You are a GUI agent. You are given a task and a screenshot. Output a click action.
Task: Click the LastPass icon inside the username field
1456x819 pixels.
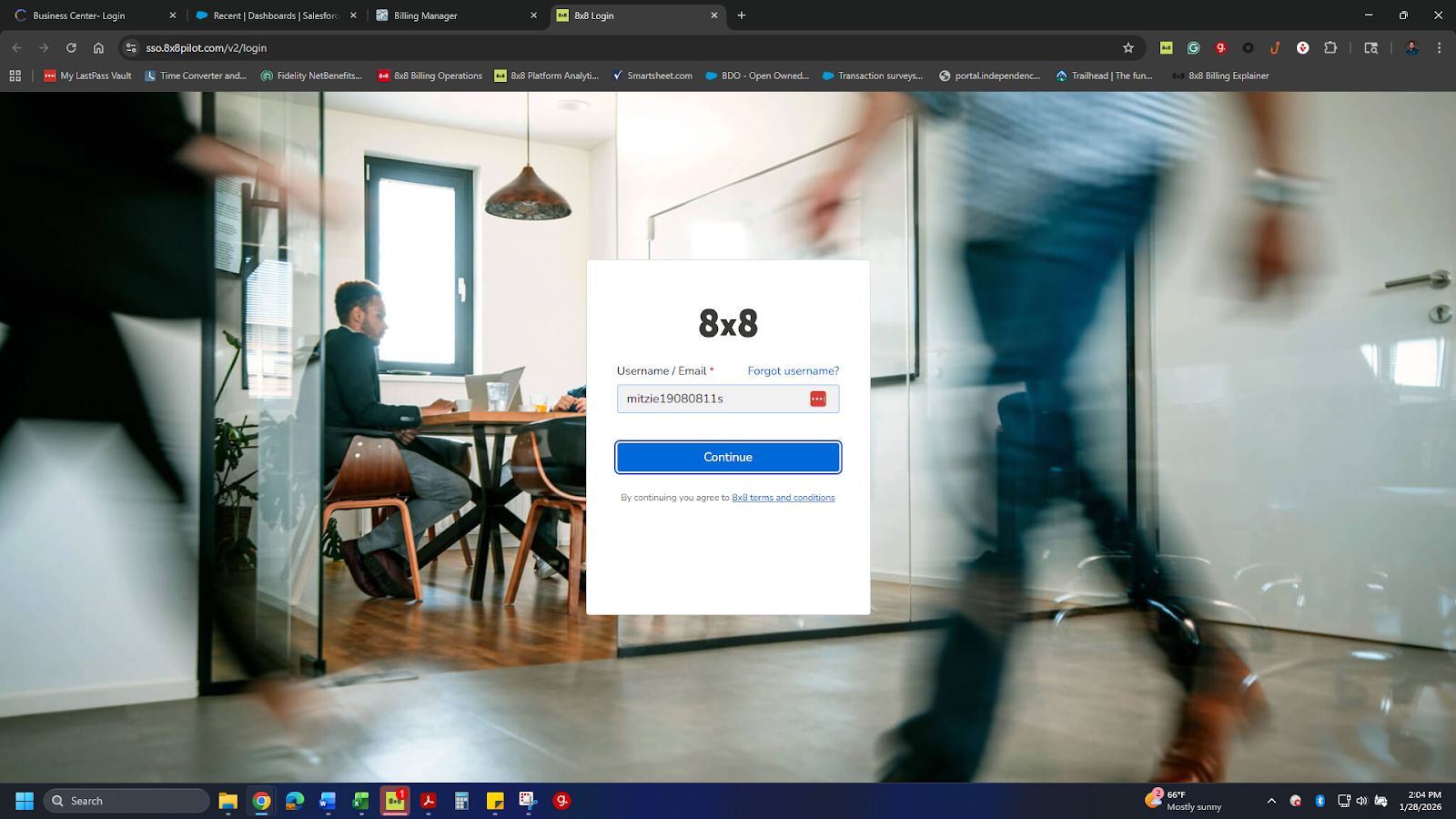817,399
